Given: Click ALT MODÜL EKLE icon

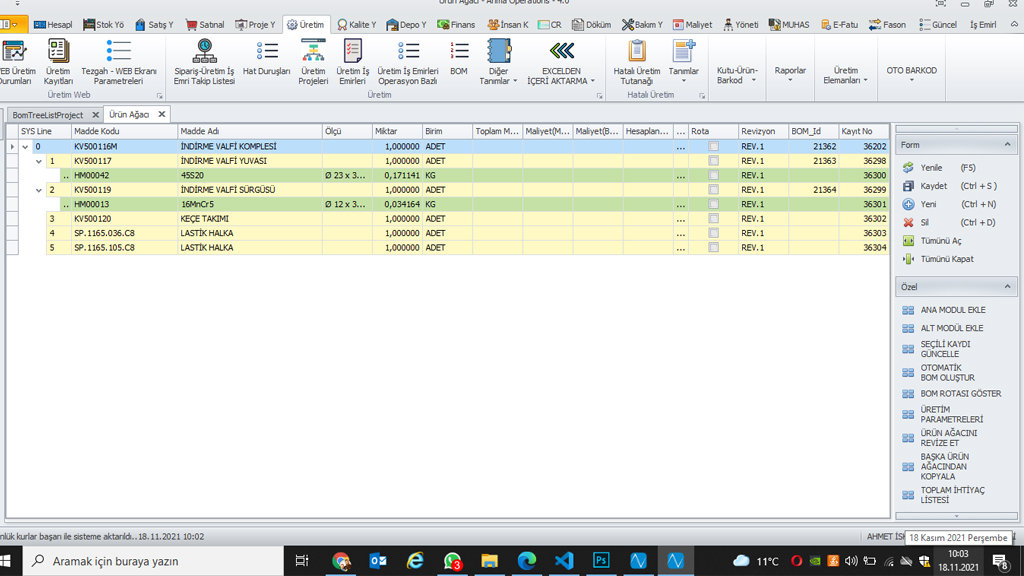Looking at the screenshot, I should point(908,328).
